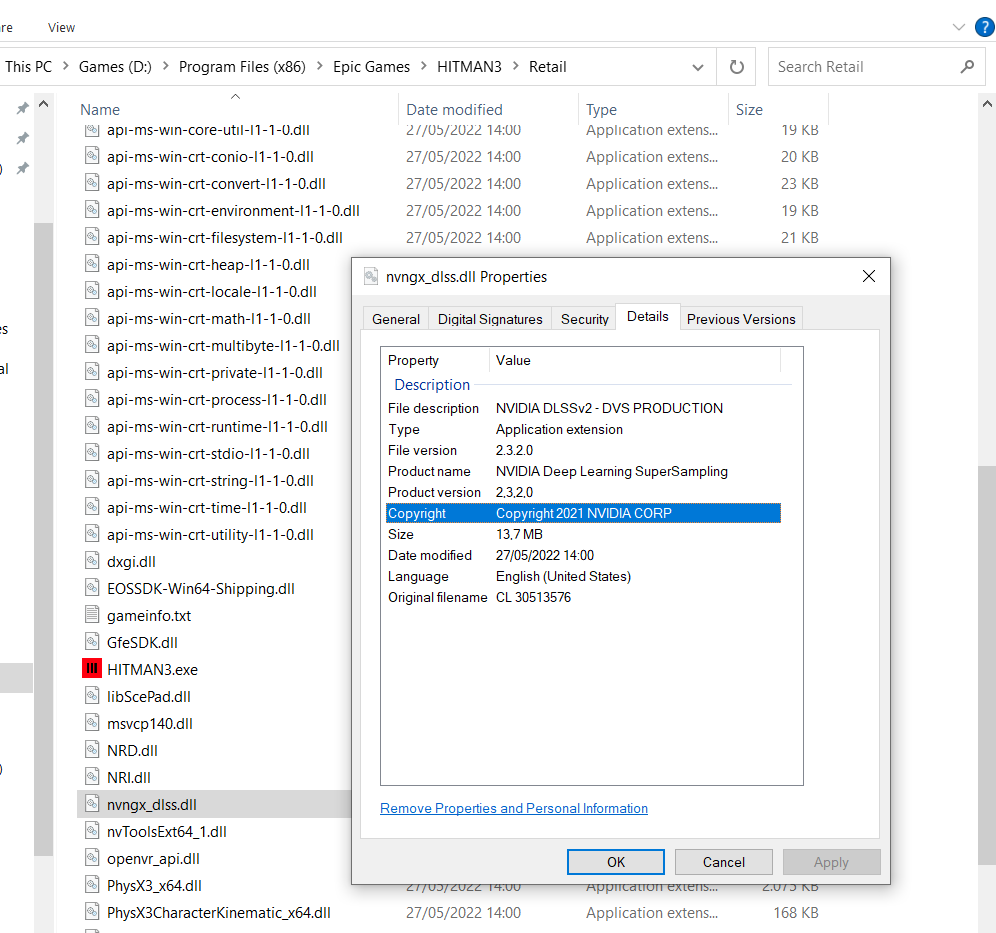Sort files by the Size column header
996x933 pixels.
779,109
